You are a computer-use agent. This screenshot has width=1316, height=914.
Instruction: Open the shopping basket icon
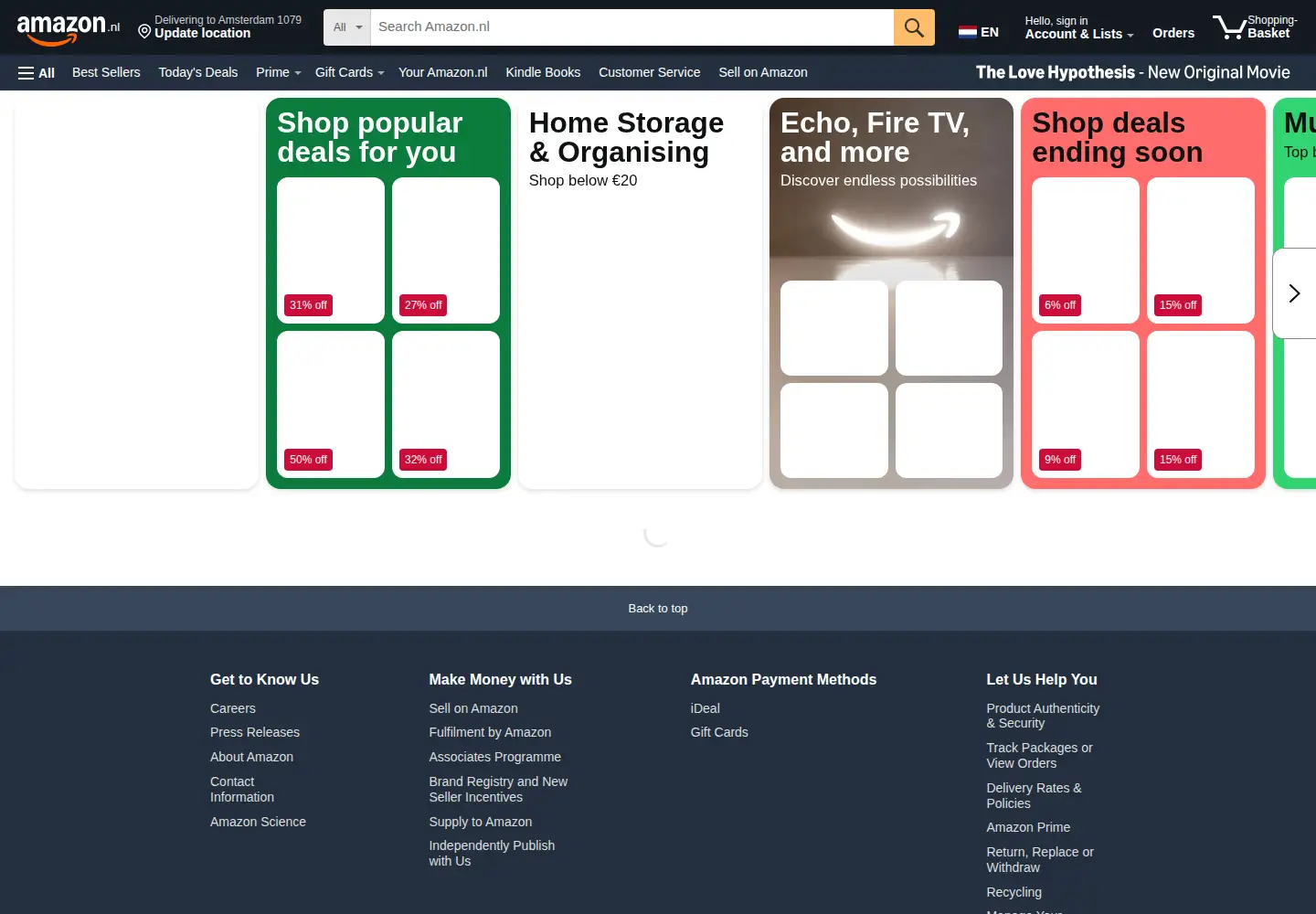(1255, 27)
